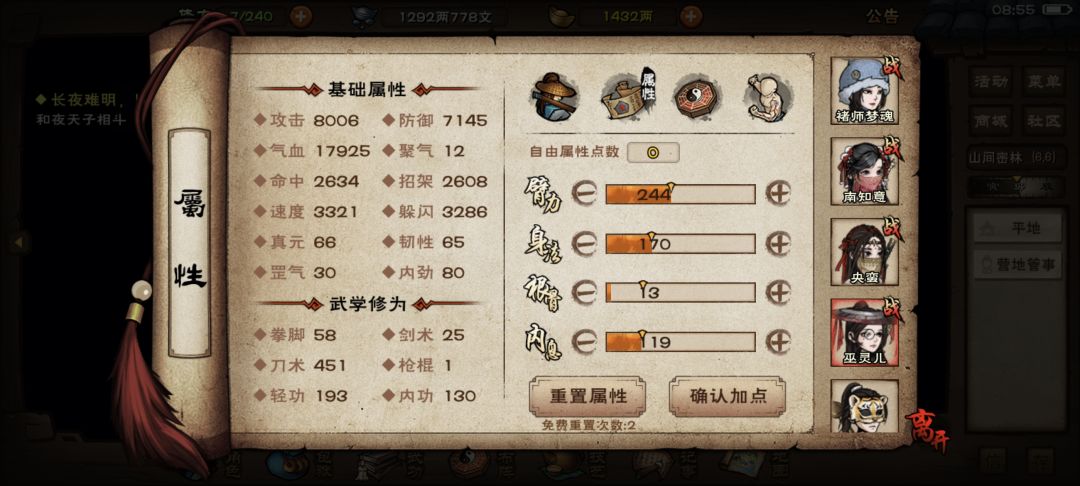
Task: Click 重置属性 reset button
Action: click(x=588, y=397)
